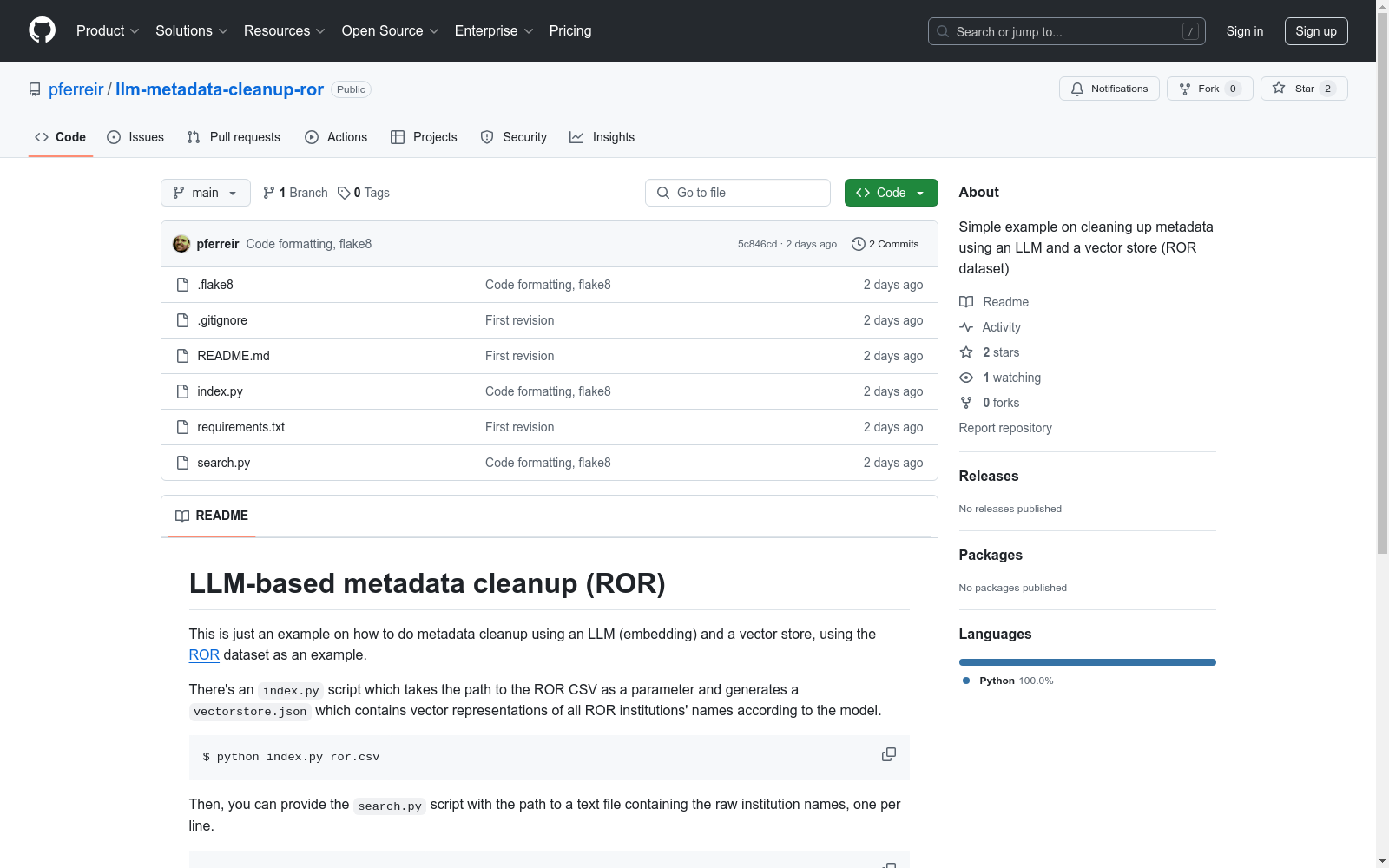Expand the Enterprise menu
1389x868 pixels.
click(494, 30)
